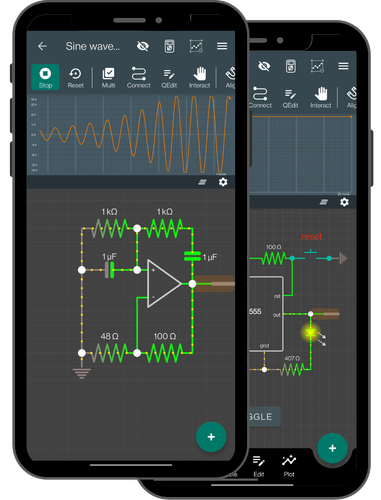Screen dimensions: 381x500
Task: Stop the simulation on front phone
Action: [x=45, y=77]
